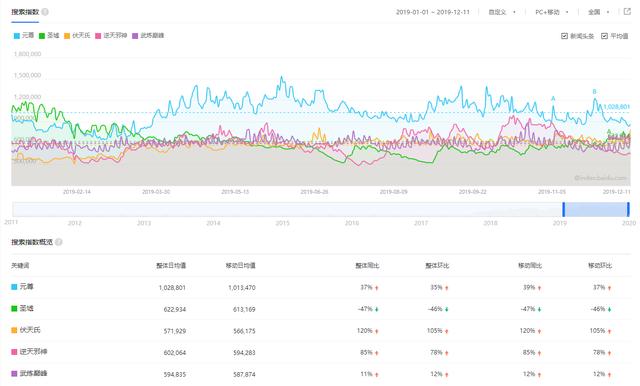This screenshot has width=640, height=386.
Task: Click the 整体日均值 column header
Action: click(171, 266)
